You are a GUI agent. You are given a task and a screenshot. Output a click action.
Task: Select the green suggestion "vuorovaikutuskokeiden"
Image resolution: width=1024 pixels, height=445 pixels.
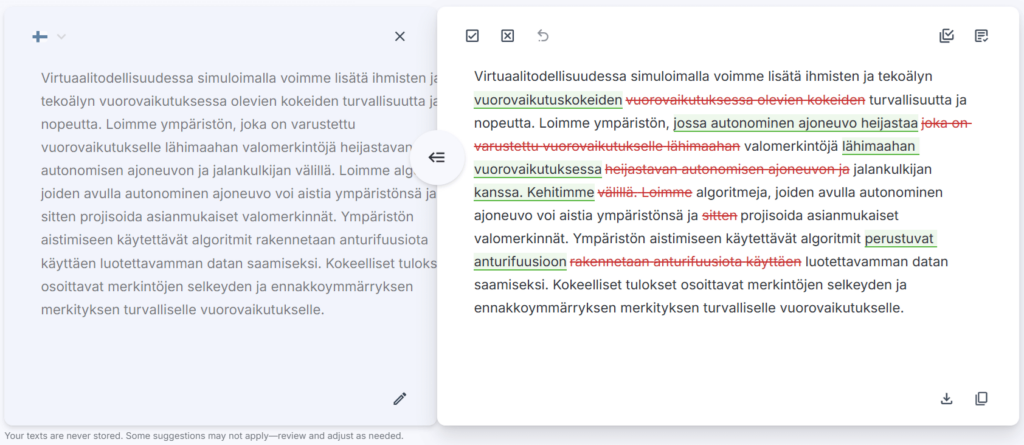coord(548,100)
